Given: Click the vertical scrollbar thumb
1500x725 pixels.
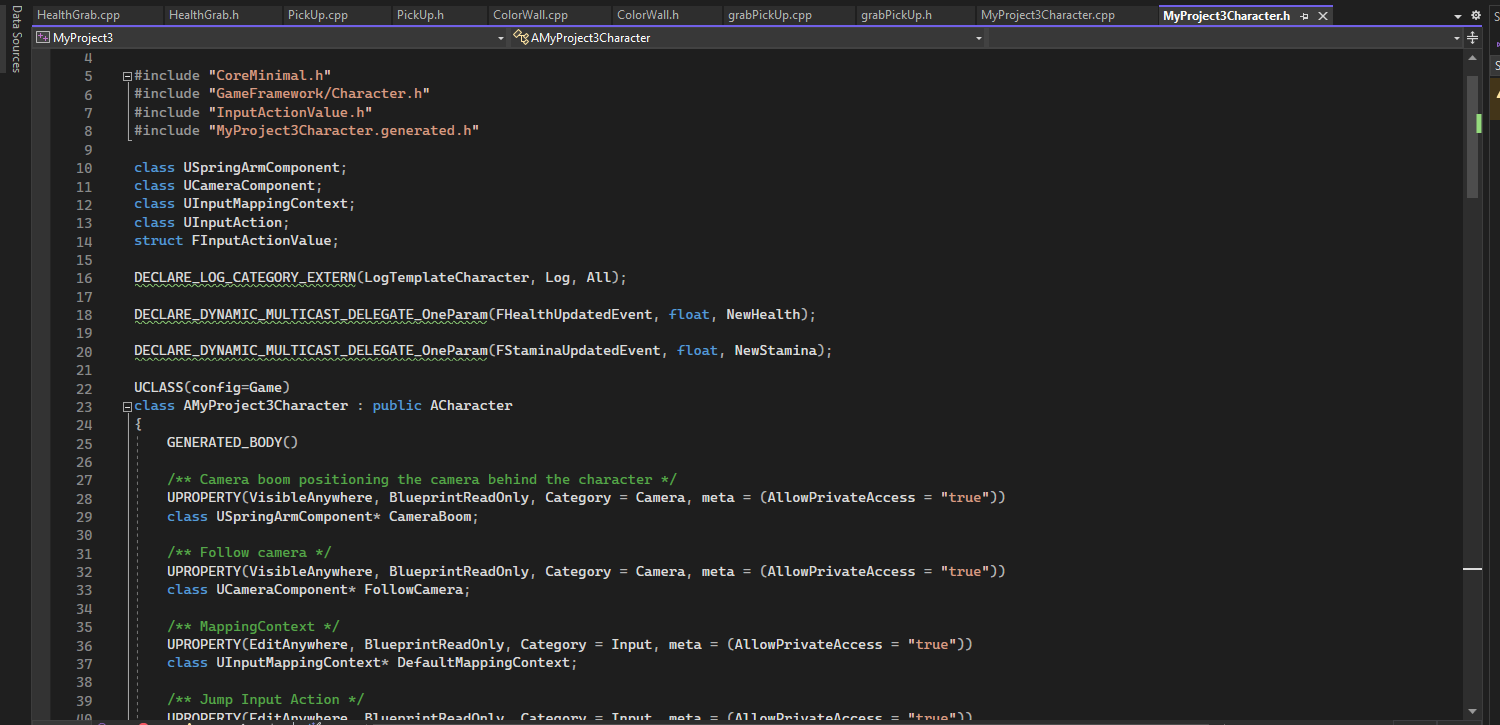Looking at the screenshot, I should click(x=1472, y=136).
